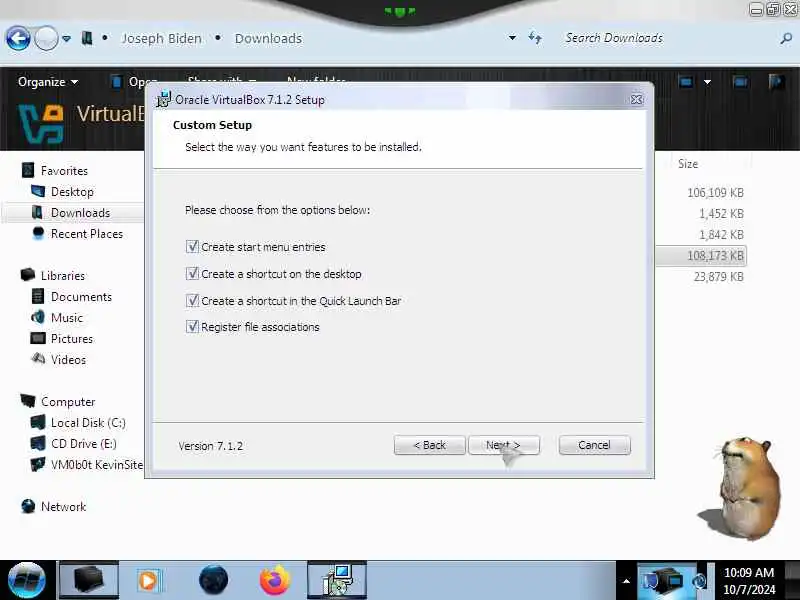Show hidden system tray icons

tap(626, 581)
